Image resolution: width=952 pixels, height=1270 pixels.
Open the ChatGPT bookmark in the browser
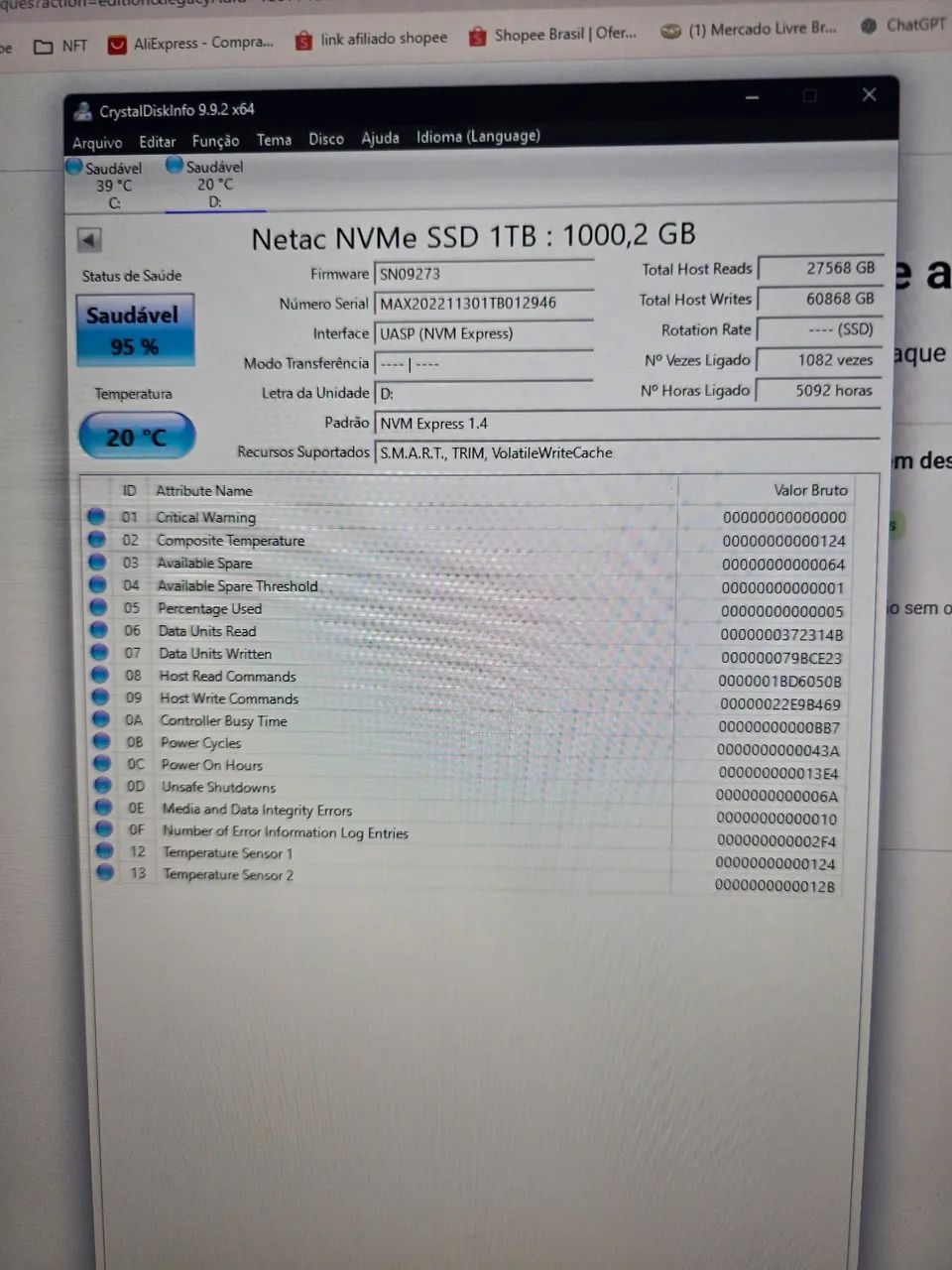point(903,25)
